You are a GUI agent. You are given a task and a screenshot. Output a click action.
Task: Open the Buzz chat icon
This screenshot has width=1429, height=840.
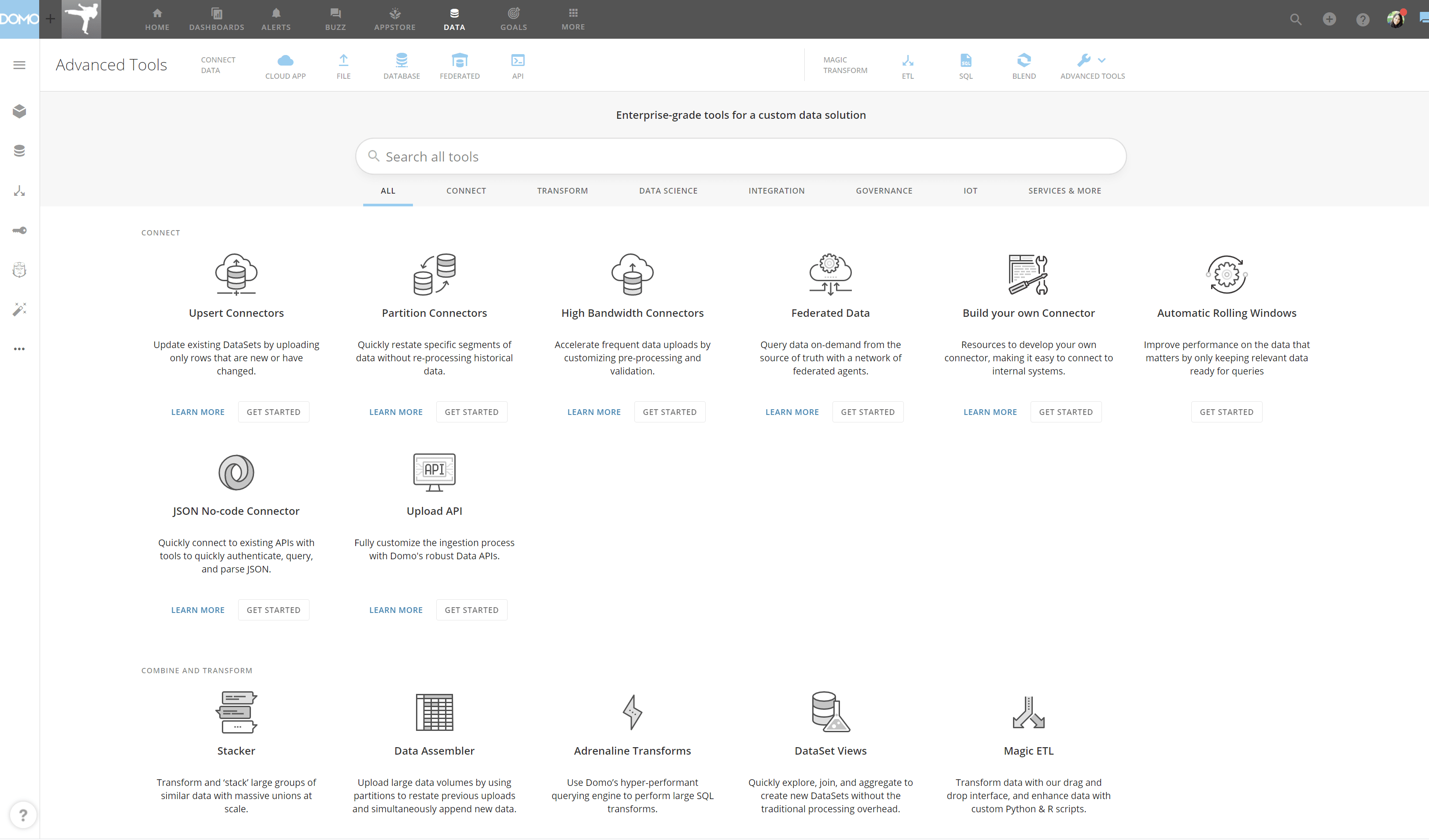pyautogui.click(x=335, y=13)
